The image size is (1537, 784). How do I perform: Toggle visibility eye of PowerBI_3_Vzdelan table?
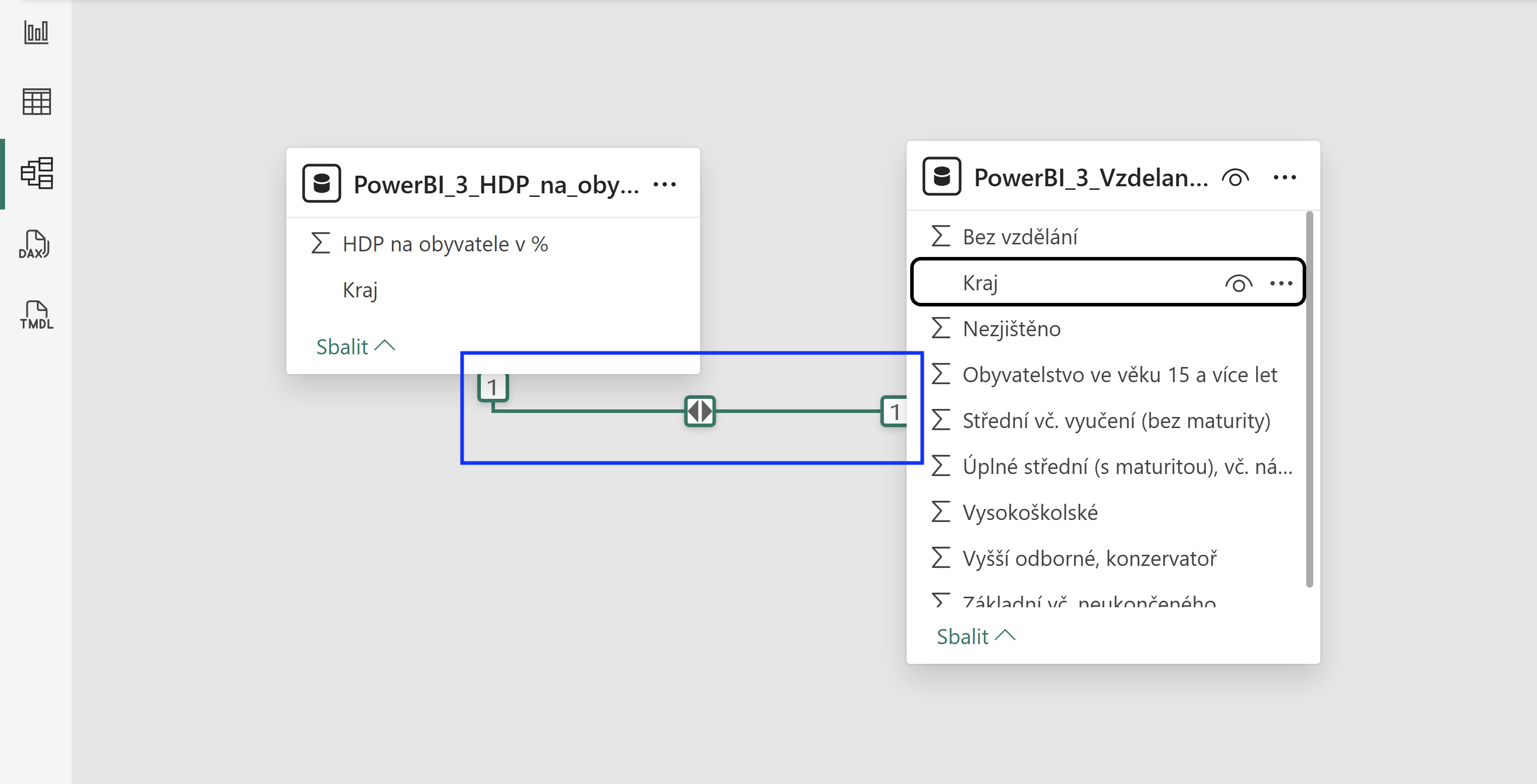[x=1234, y=178]
